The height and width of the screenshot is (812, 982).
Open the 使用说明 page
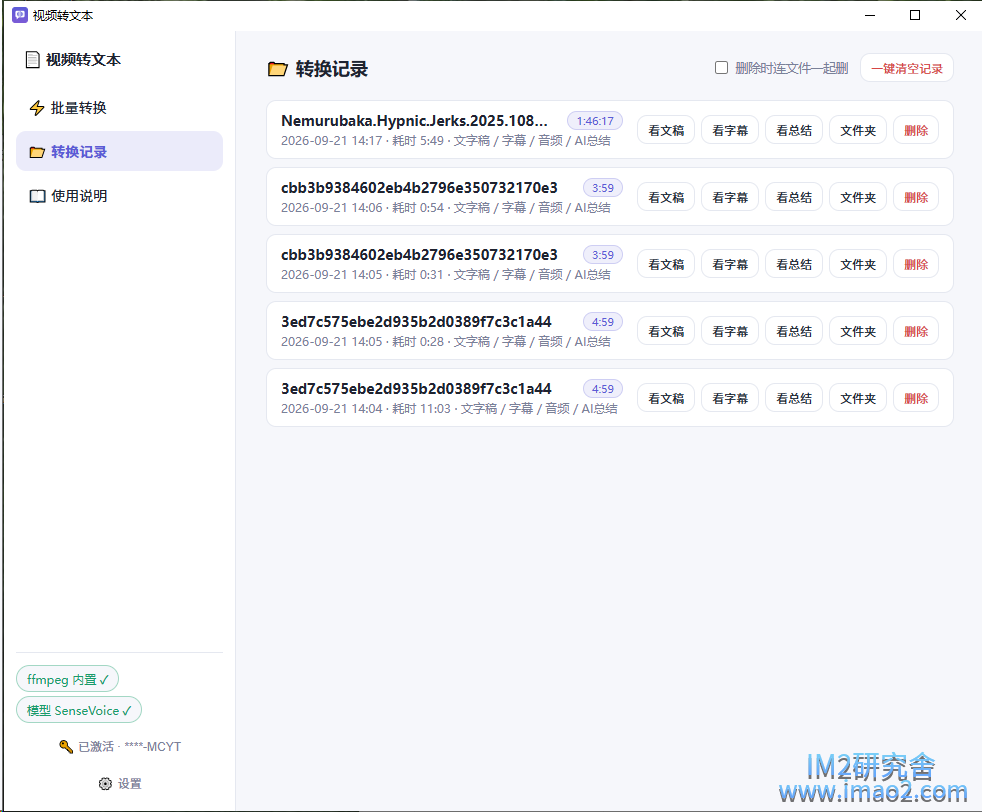(119, 196)
